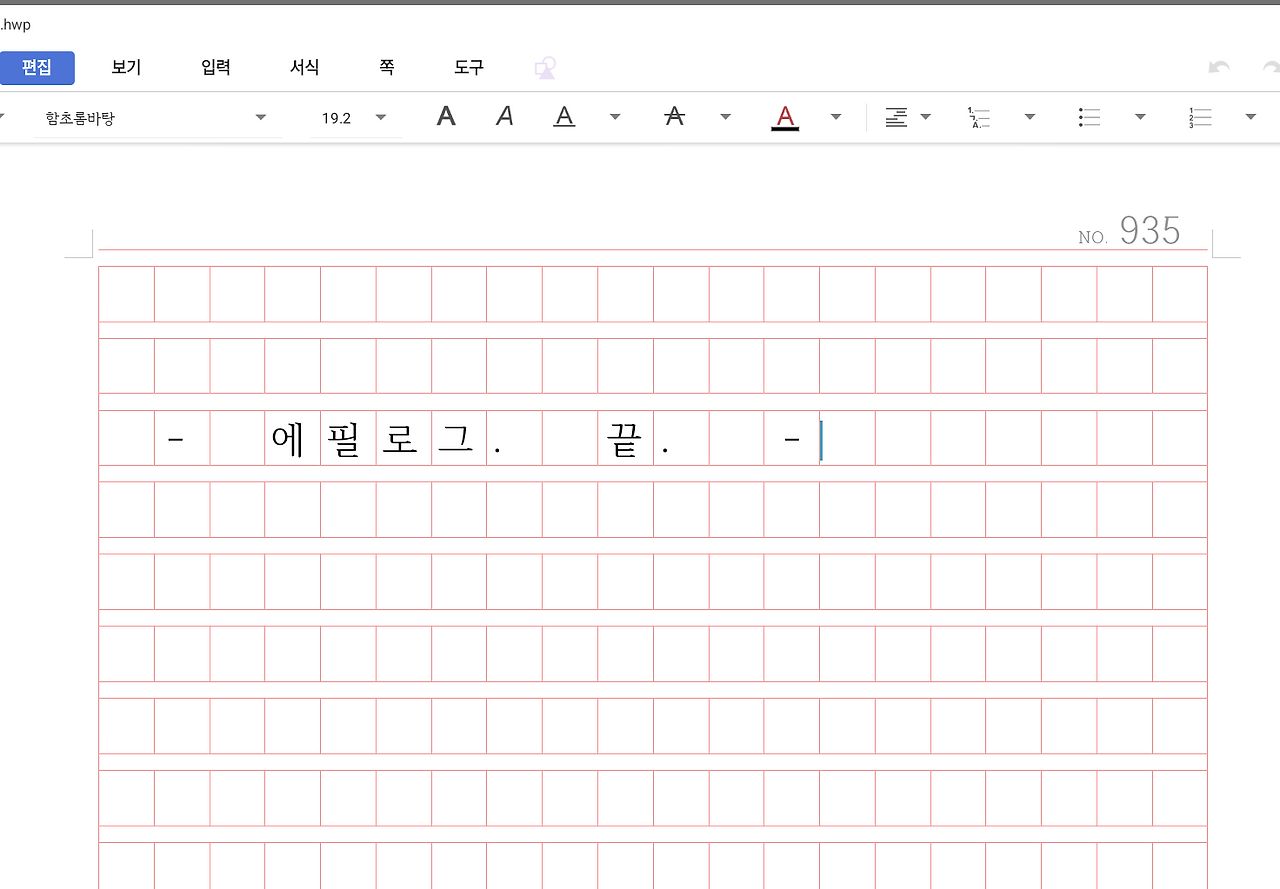Expand bulleted list dropdown arrow
The width and height of the screenshot is (1280, 889).
coord(1140,117)
